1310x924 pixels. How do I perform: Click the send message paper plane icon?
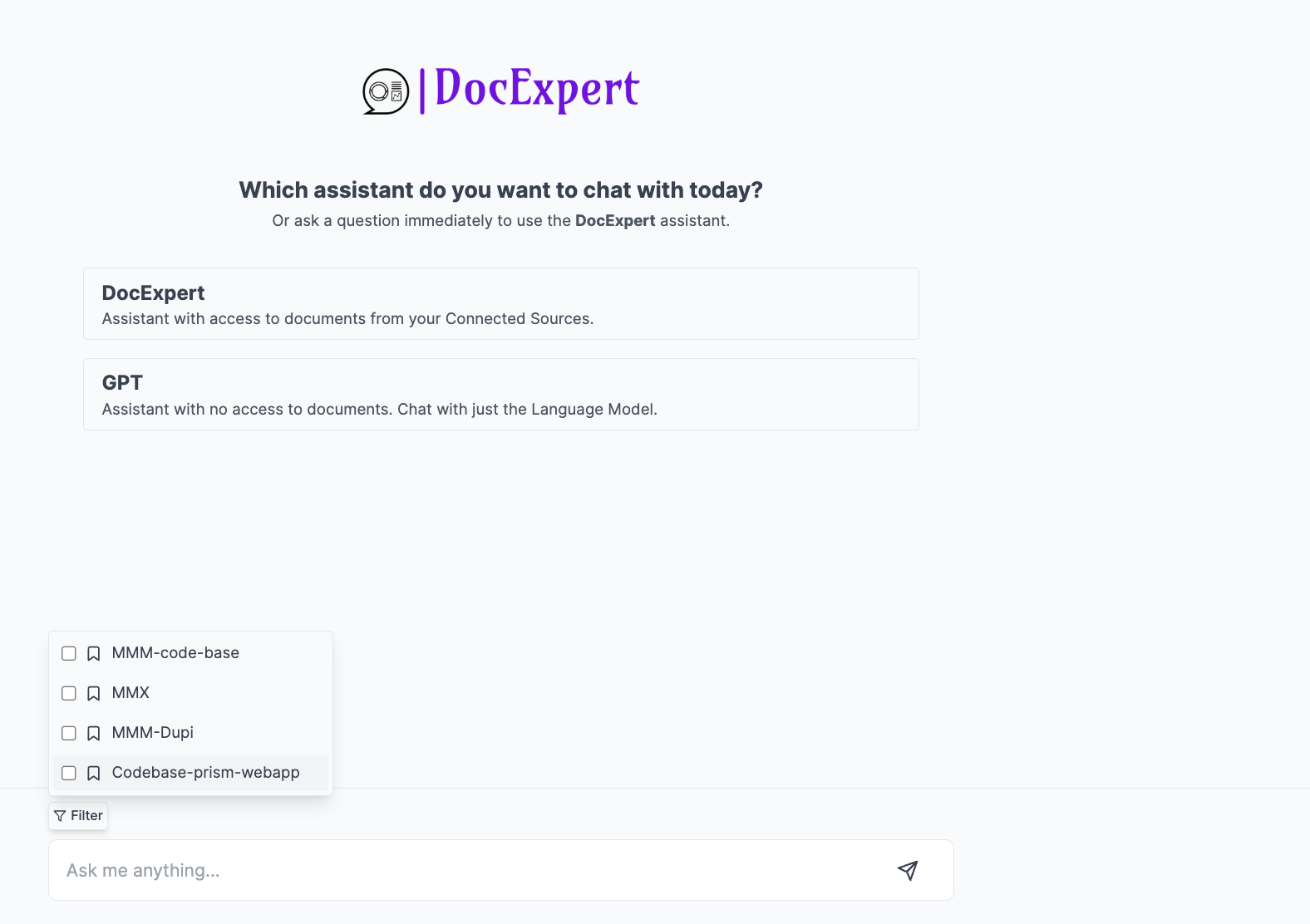pos(908,870)
